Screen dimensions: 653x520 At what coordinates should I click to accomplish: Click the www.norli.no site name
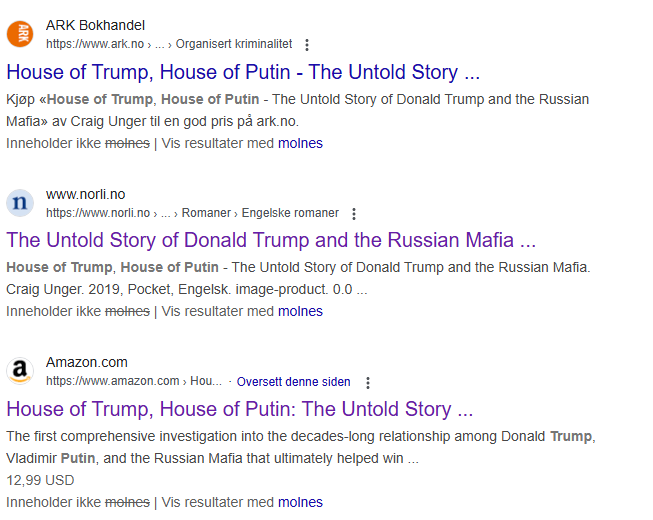[x=85, y=194]
